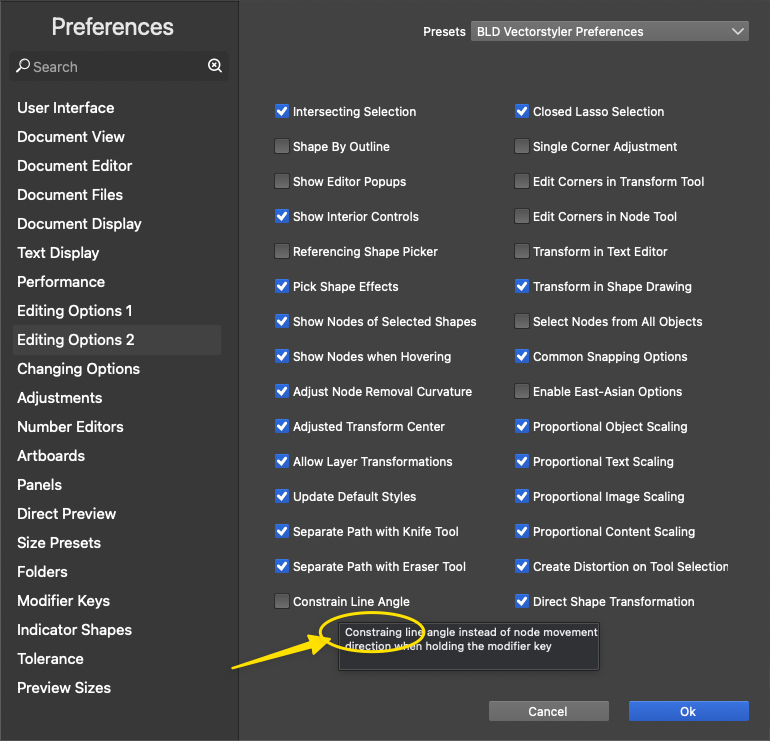770x741 pixels.
Task: Select Modifier Keys preferences category
Action: point(63,601)
